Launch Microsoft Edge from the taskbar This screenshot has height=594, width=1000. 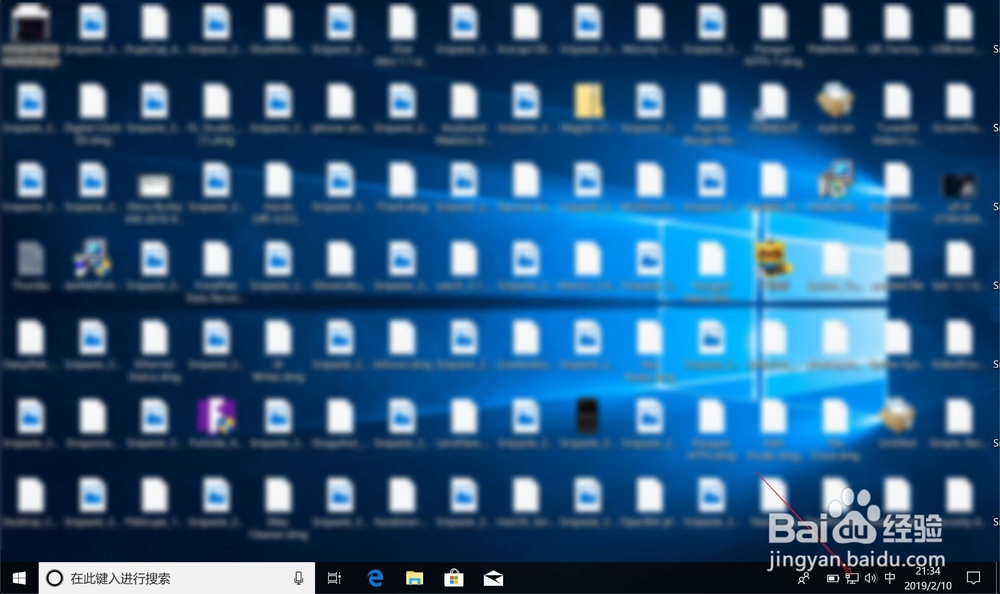(x=375, y=578)
